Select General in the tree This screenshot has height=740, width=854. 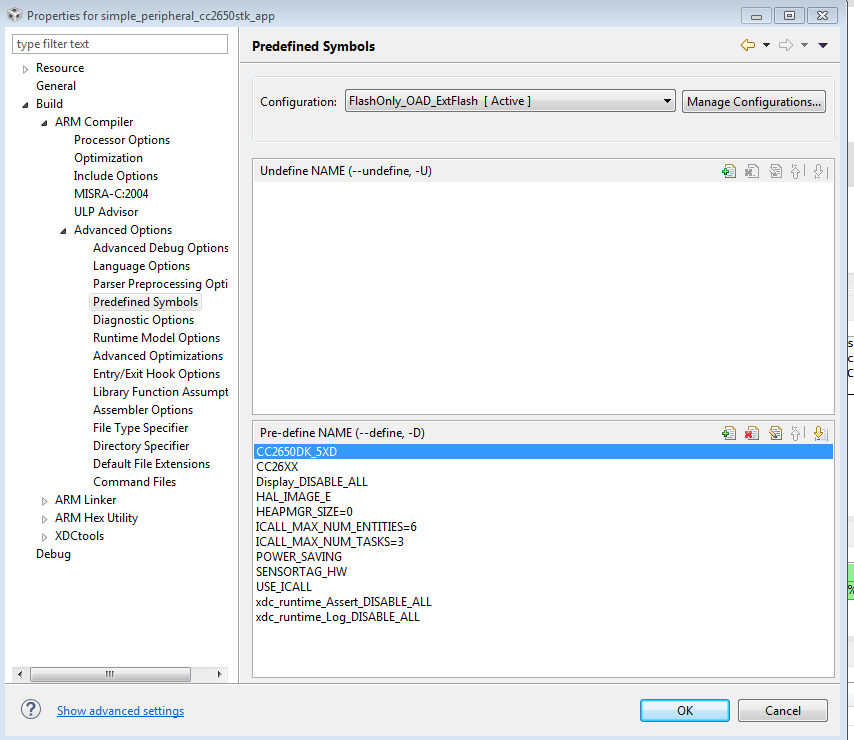[56, 86]
